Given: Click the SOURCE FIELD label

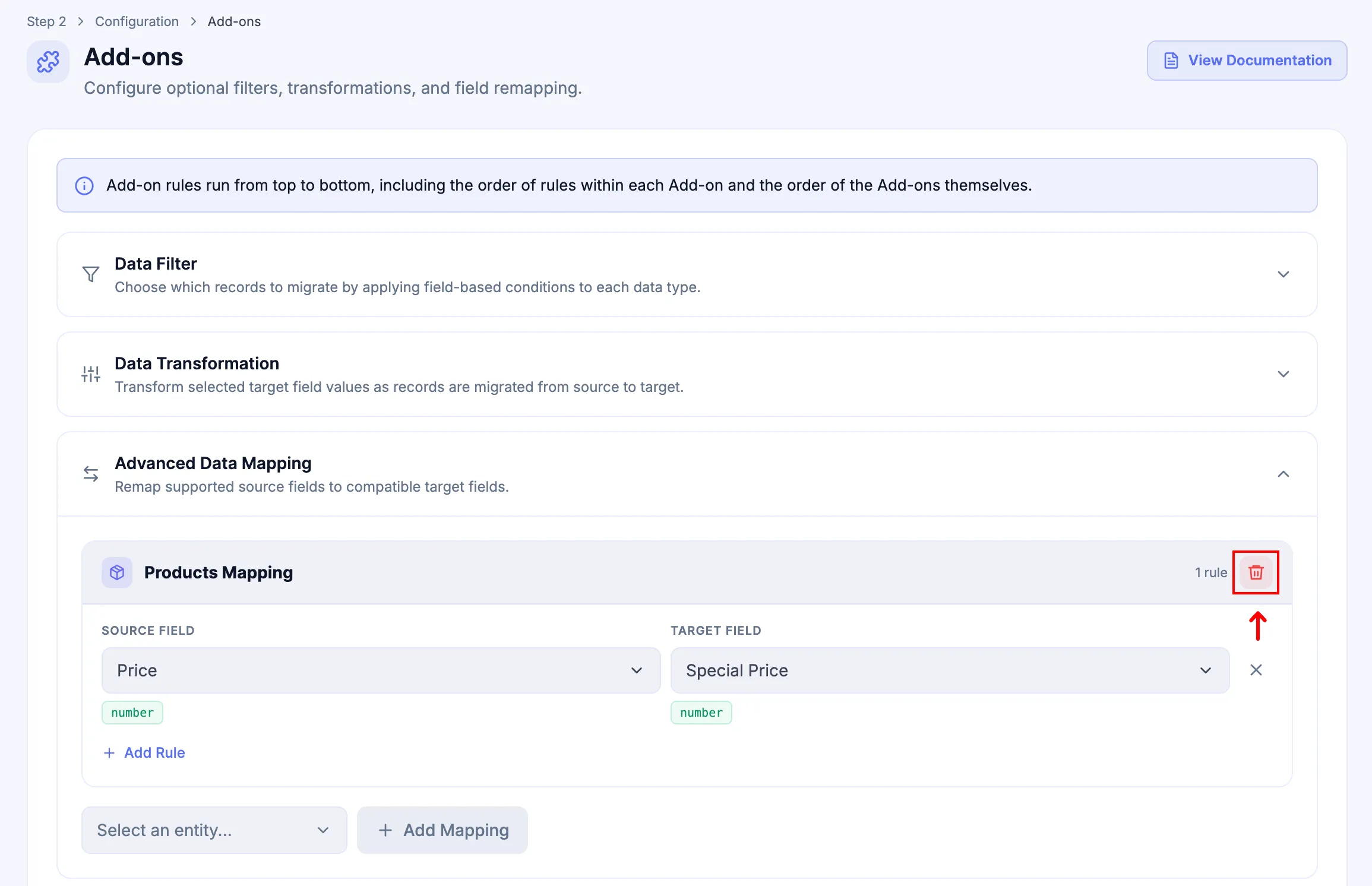Looking at the screenshot, I should tap(148, 631).
